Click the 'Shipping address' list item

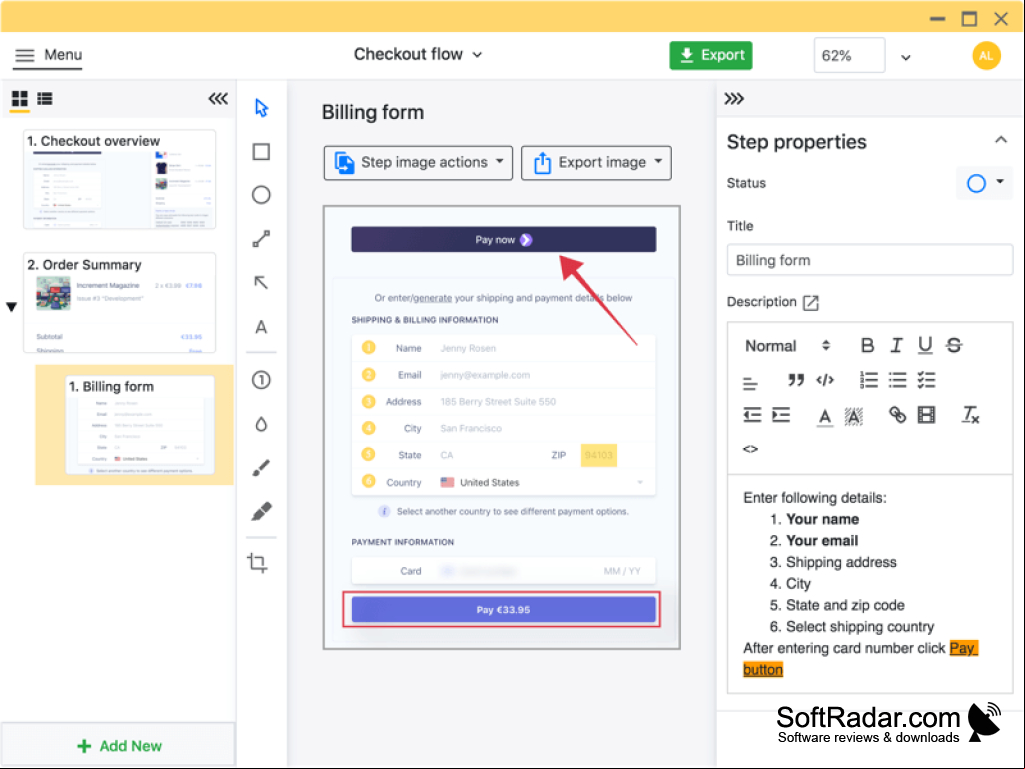click(x=841, y=562)
